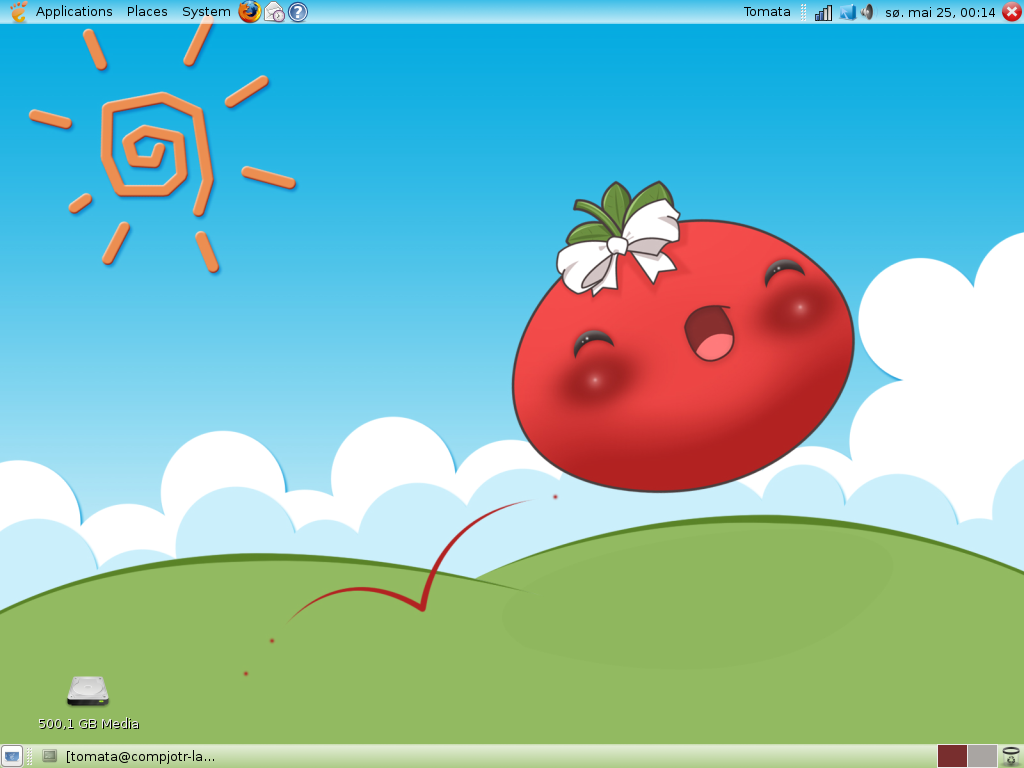The height and width of the screenshot is (768, 1024).
Task: Click the Show Desktop button
Action: (12, 756)
